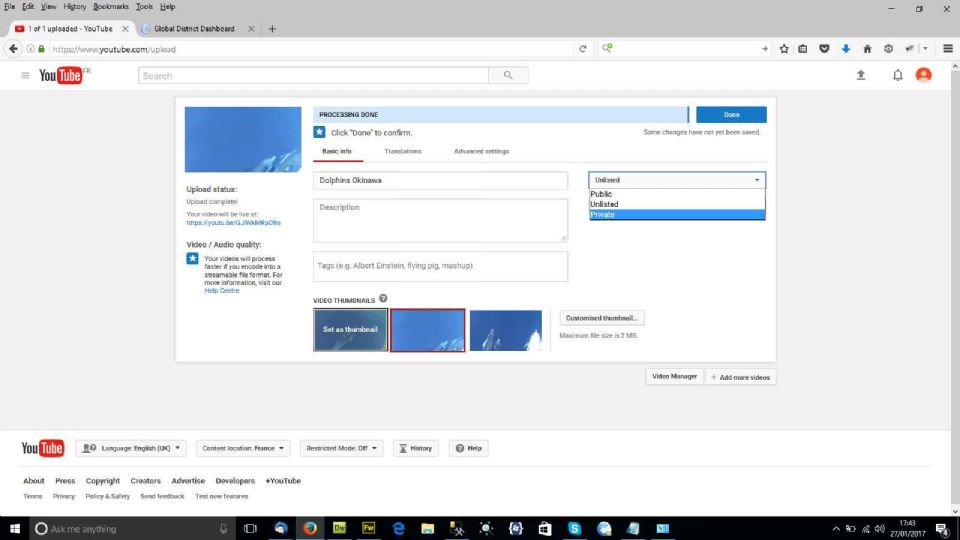Open the Language: English (UK) dropdown
The width and height of the screenshot is (960, 540).
(x=131, y=448)
